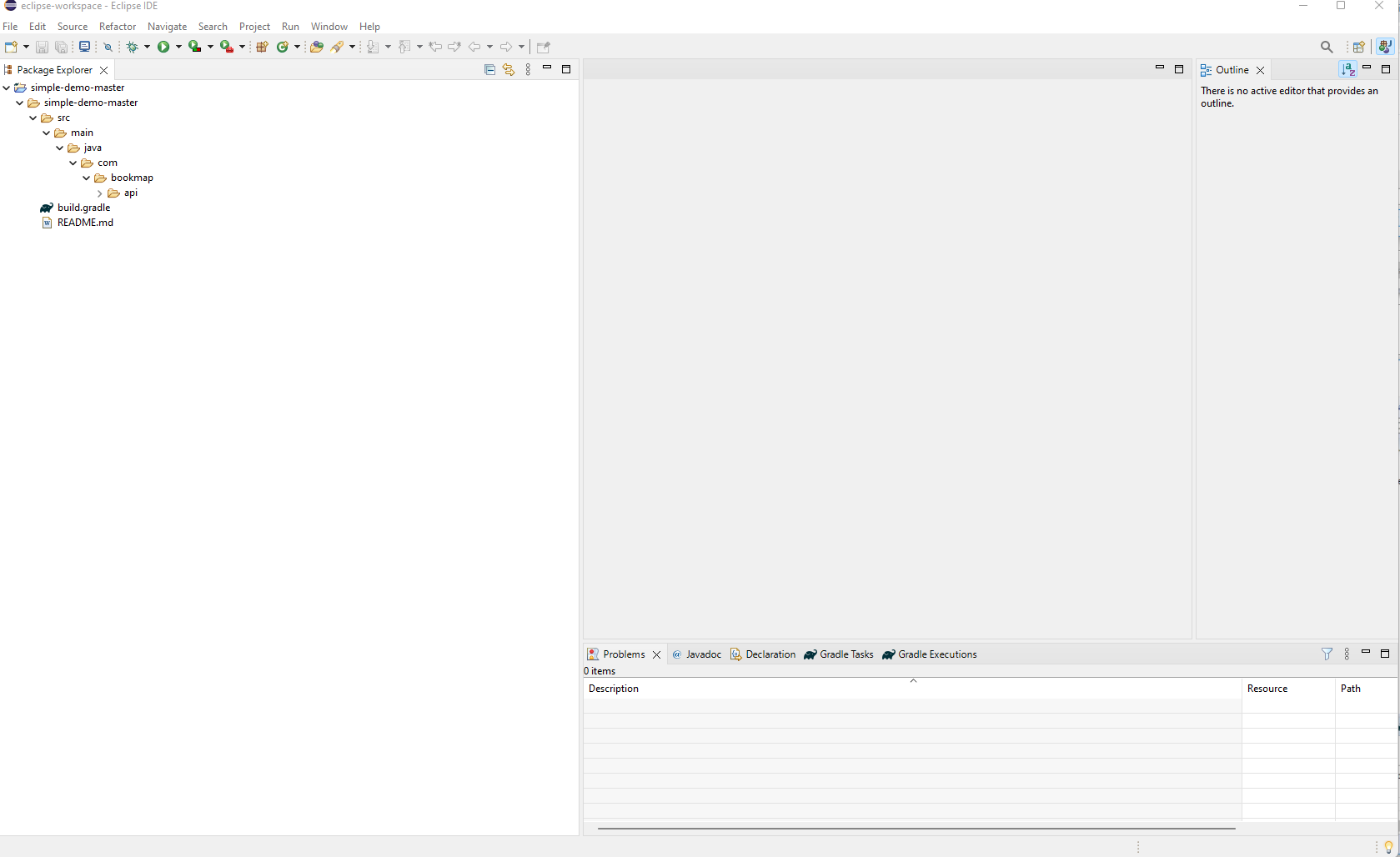Open a new Java perspective via Open Perspective icon
Viewport: 1400px width, 857px height.
click(x=1359, y=47)
